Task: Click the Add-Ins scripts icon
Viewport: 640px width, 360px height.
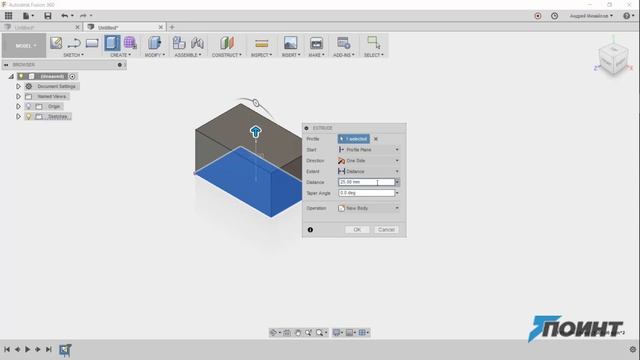Action: click(344, 43)
